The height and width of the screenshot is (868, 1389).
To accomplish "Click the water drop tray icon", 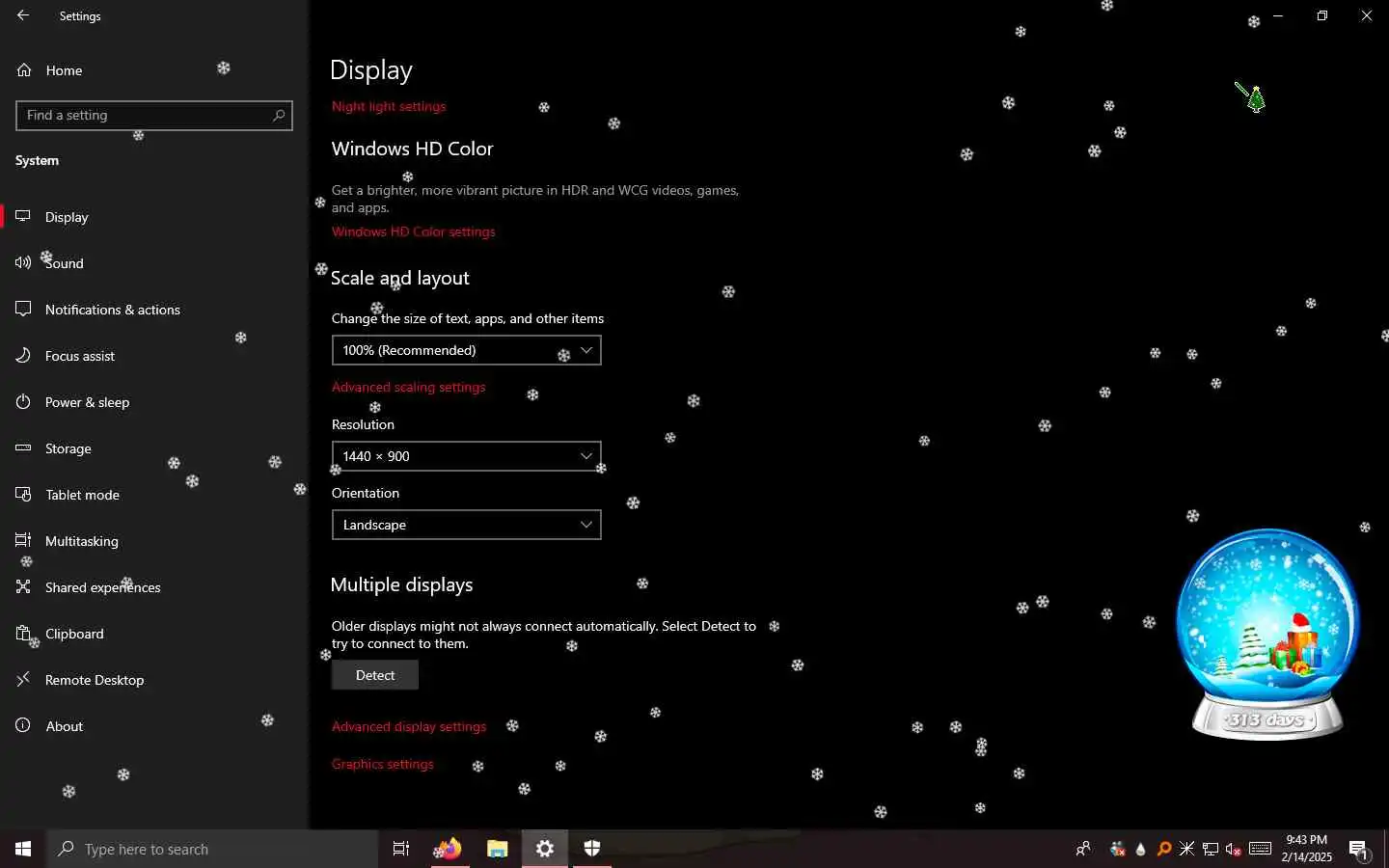I will click(1141, 849).
